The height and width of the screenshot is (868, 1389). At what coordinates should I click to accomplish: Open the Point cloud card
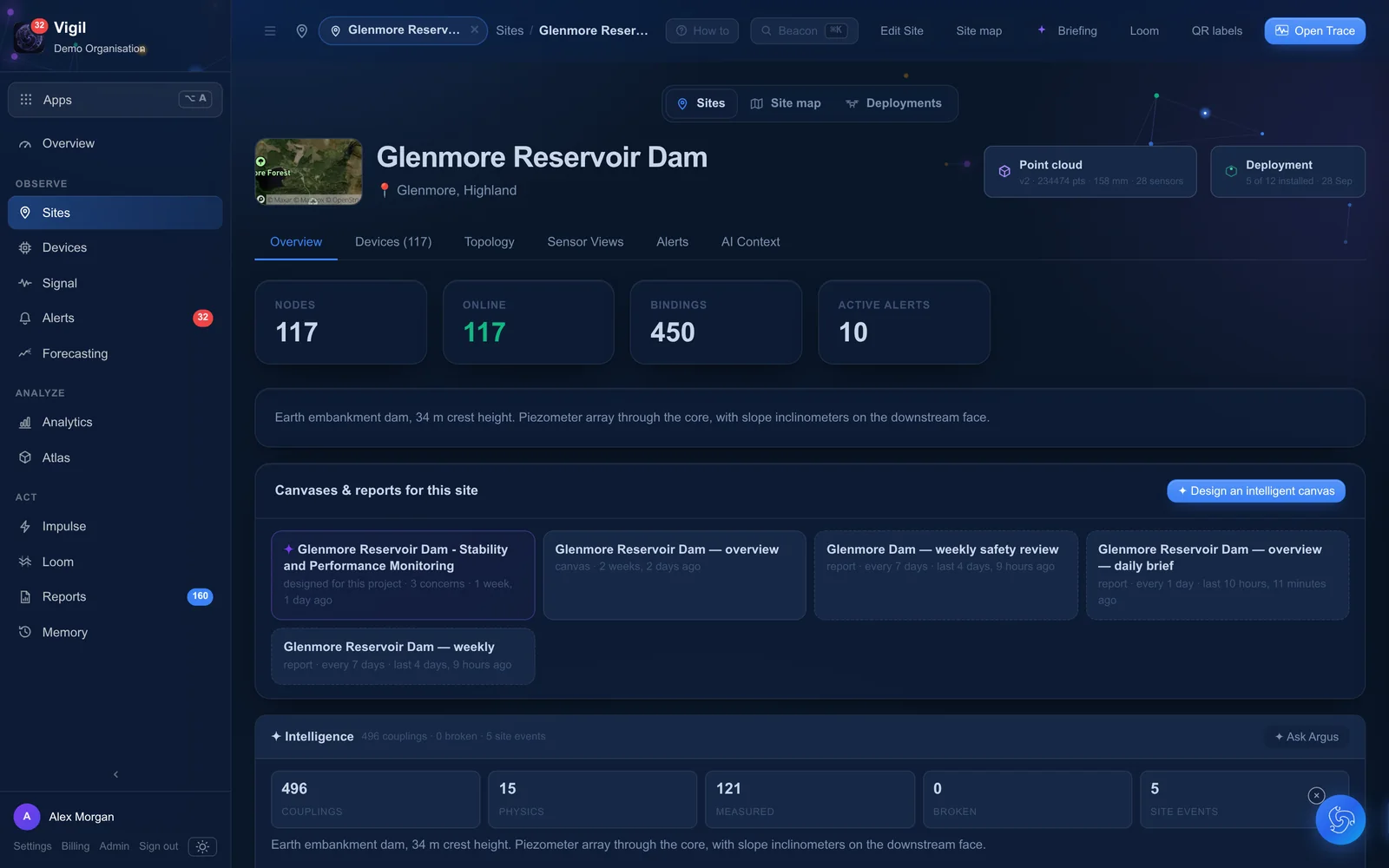point(1089,172)
